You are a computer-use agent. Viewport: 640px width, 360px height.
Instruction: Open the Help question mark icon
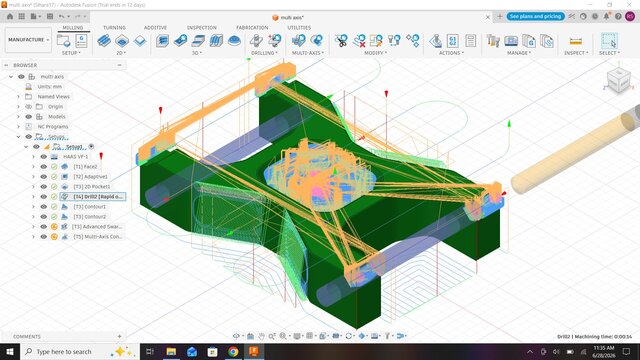click(618, 16)
